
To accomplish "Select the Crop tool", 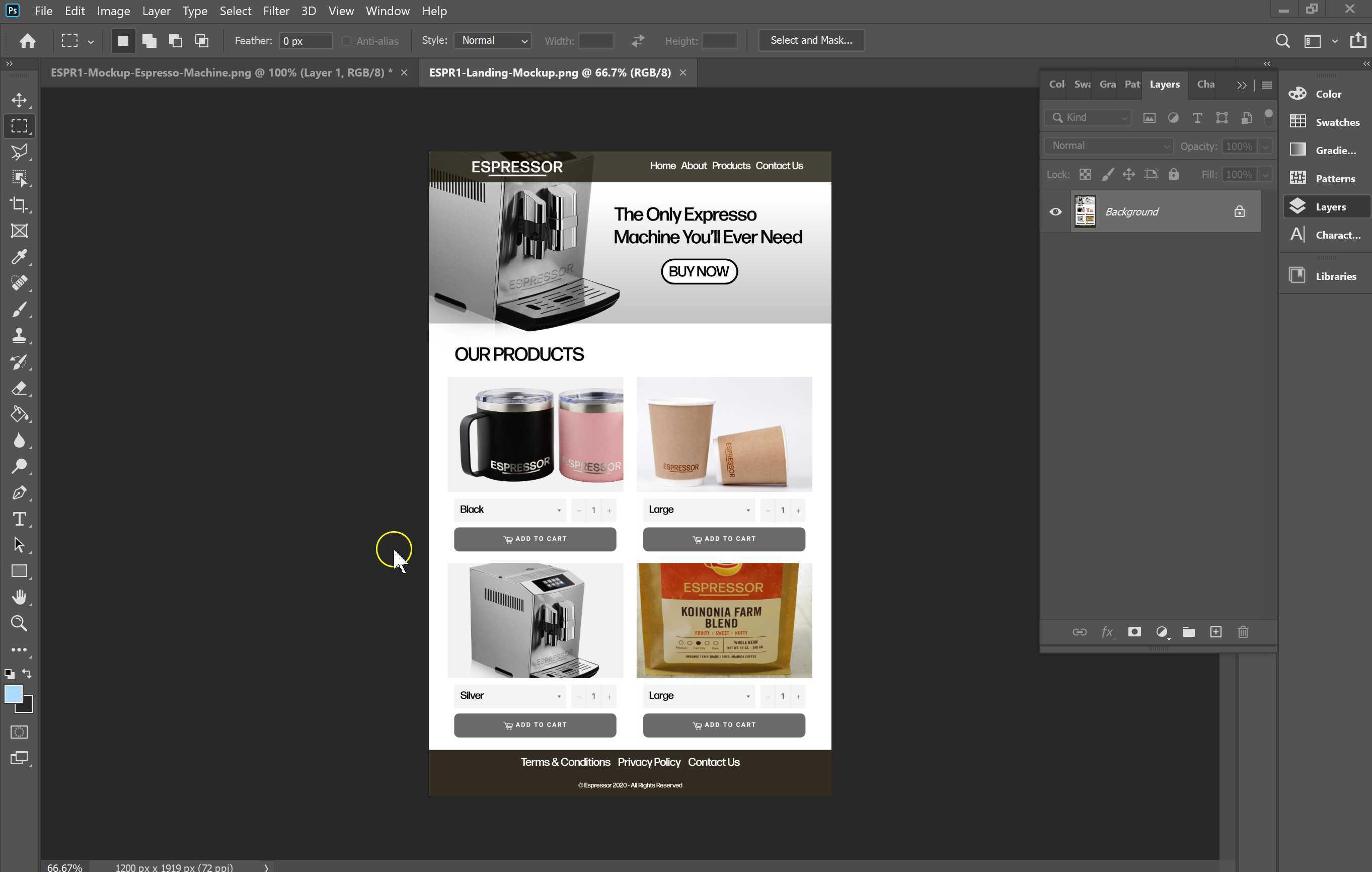I will point(19,204).
